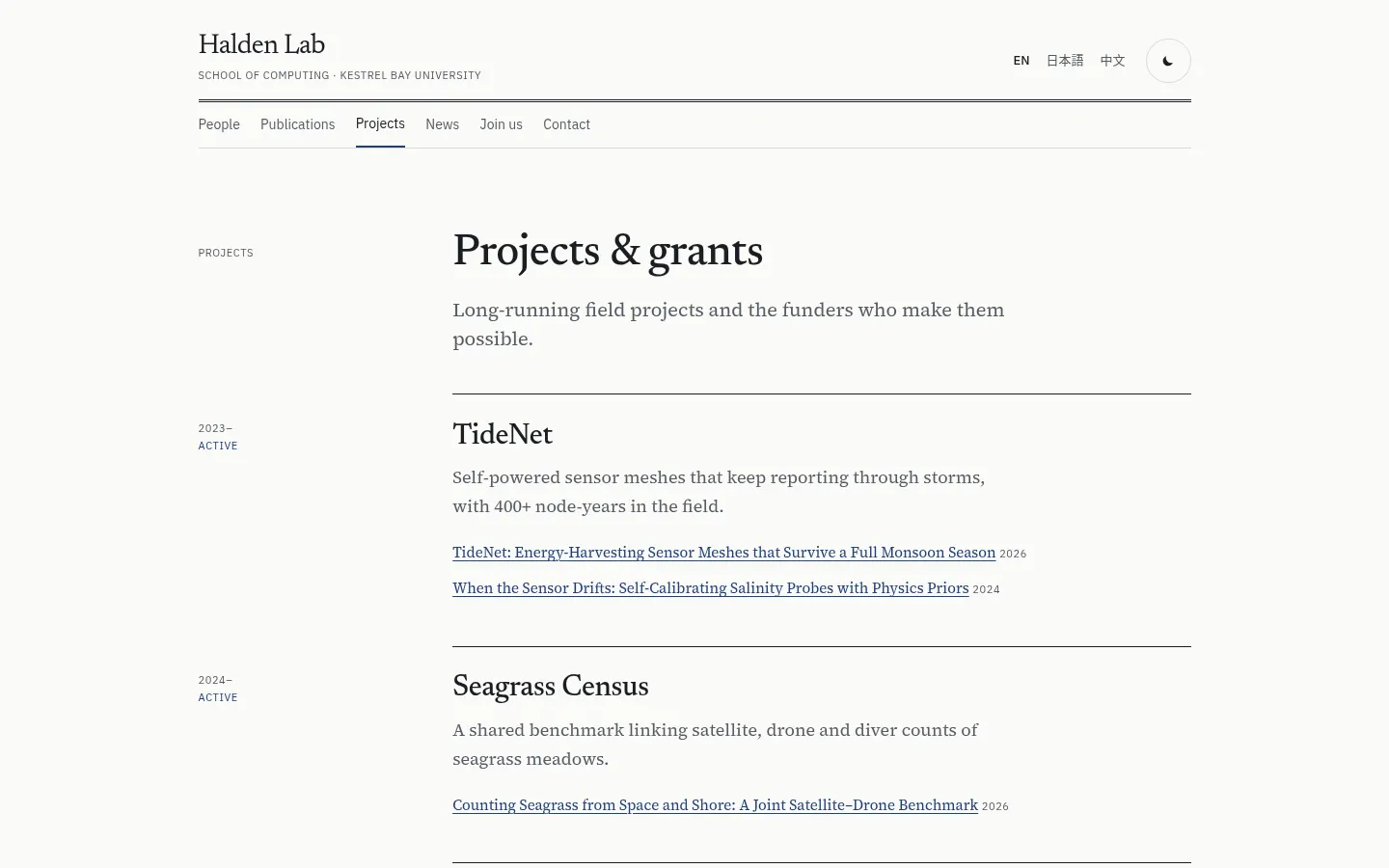1389x868 pixels.
Task: Click the Projects & grants page title
Action: tap(608, 252)
